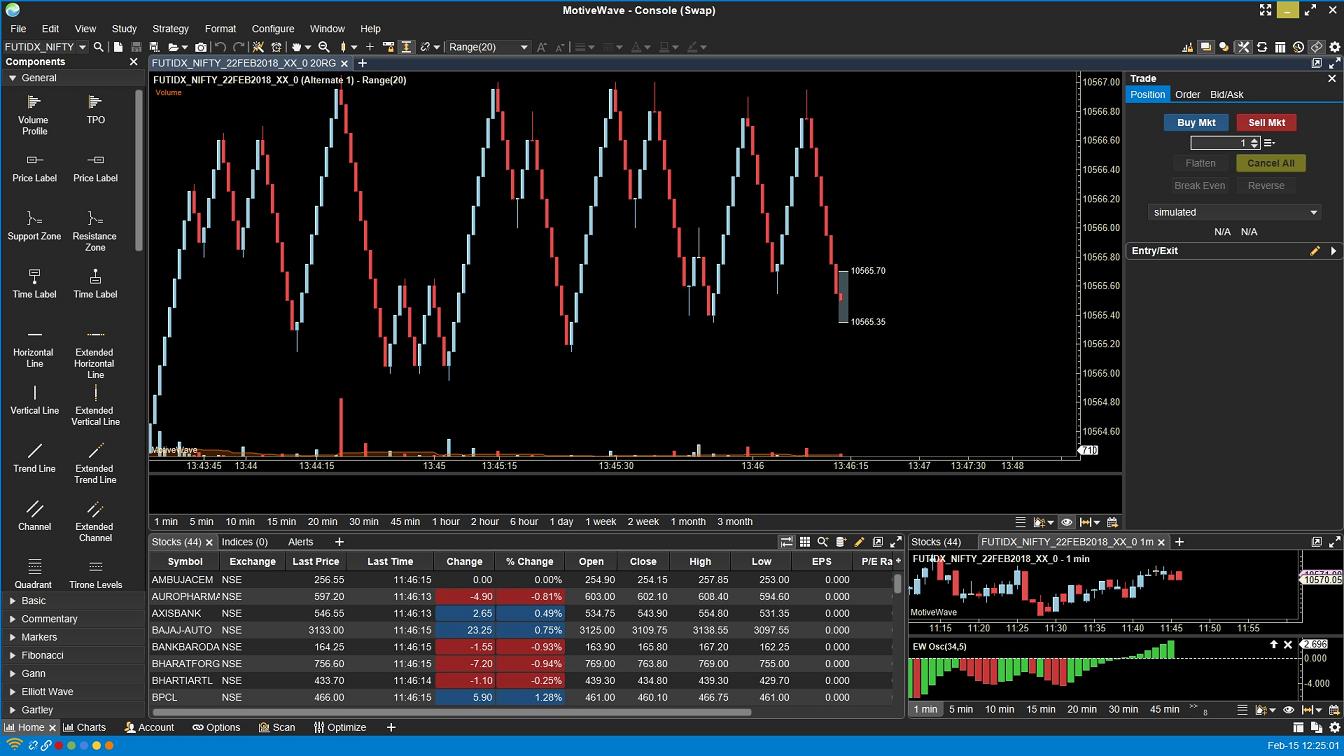
Task: Click the new document toolbar icon
Action: click(117, 47)
